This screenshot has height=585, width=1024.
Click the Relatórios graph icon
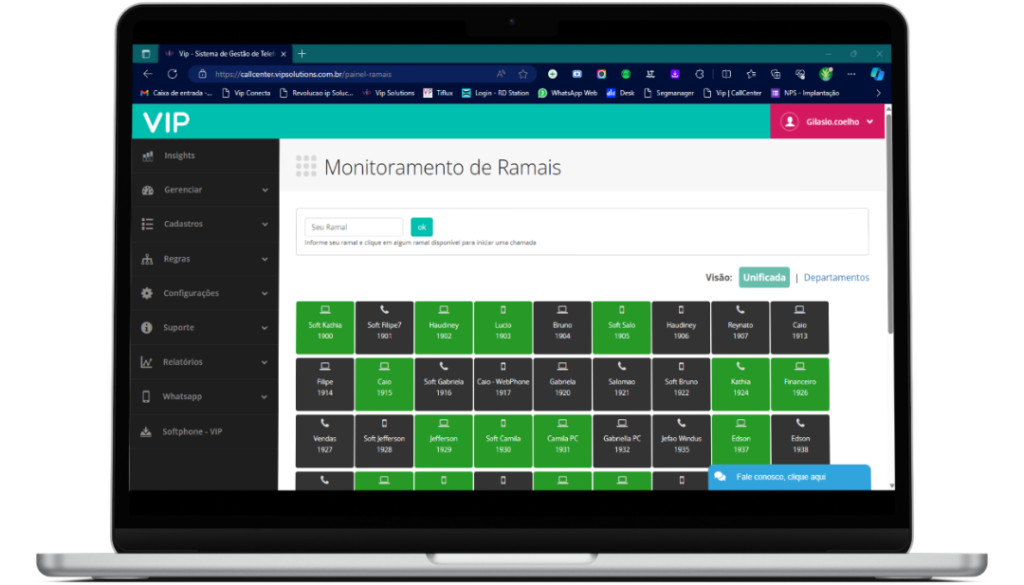pyautogui.click(x=147, y=362)
